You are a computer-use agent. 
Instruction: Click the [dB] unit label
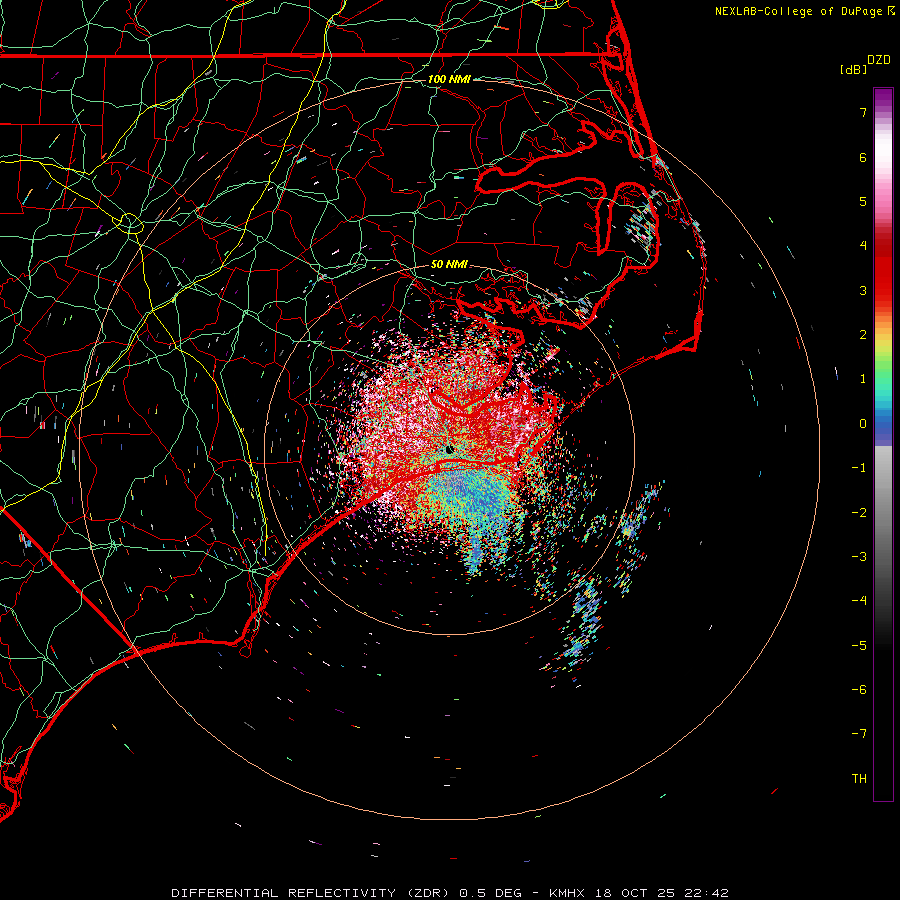[854, 69]
